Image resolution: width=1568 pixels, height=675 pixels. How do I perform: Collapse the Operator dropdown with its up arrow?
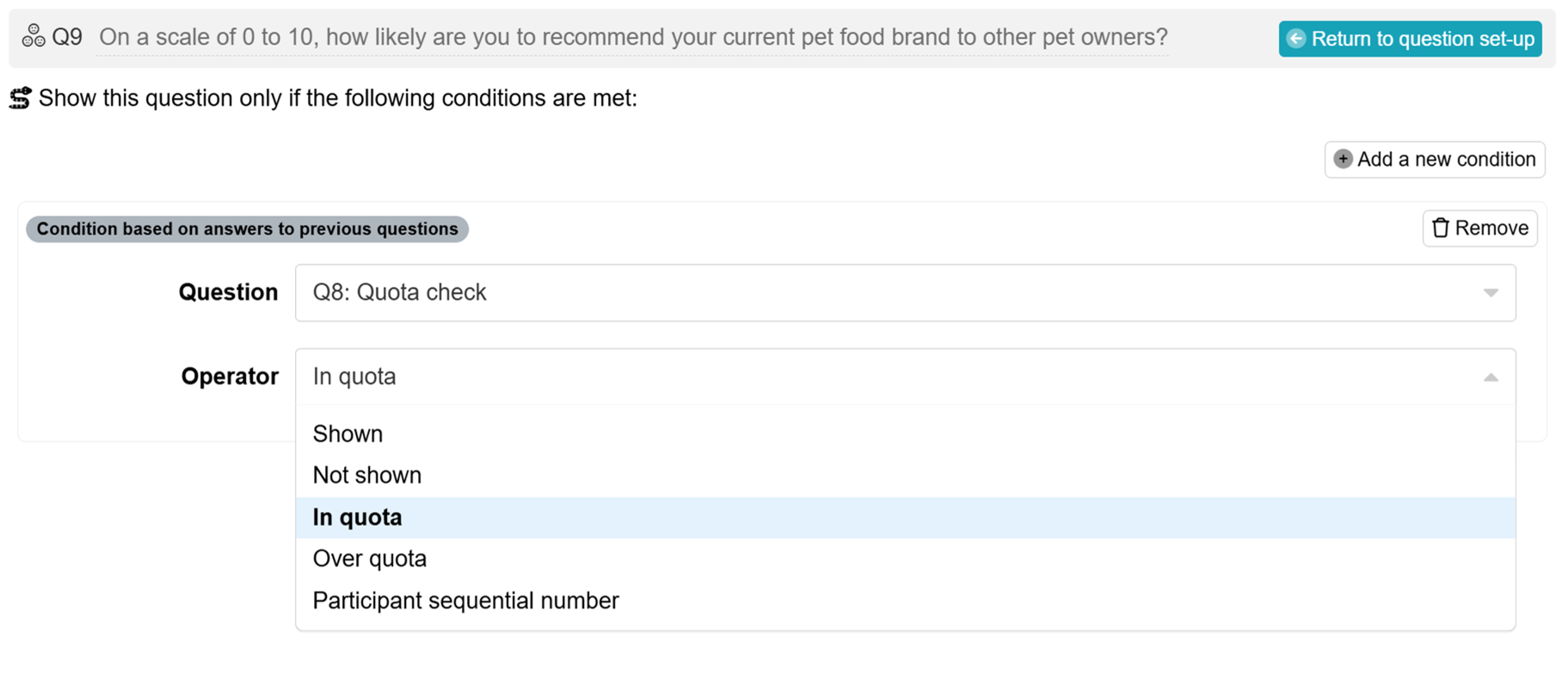point(1490,376)
